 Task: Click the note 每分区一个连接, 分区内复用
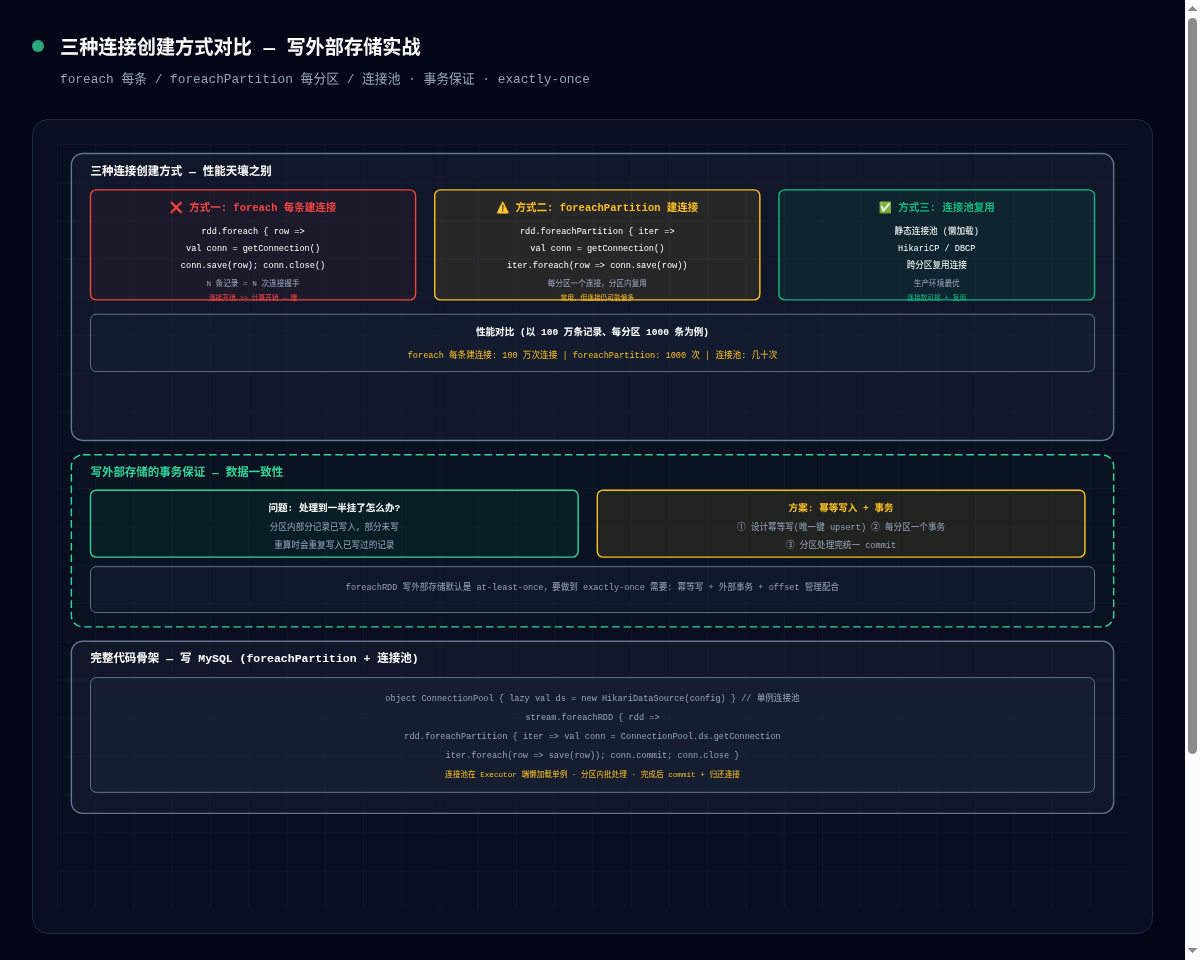(x=597, y=284)
